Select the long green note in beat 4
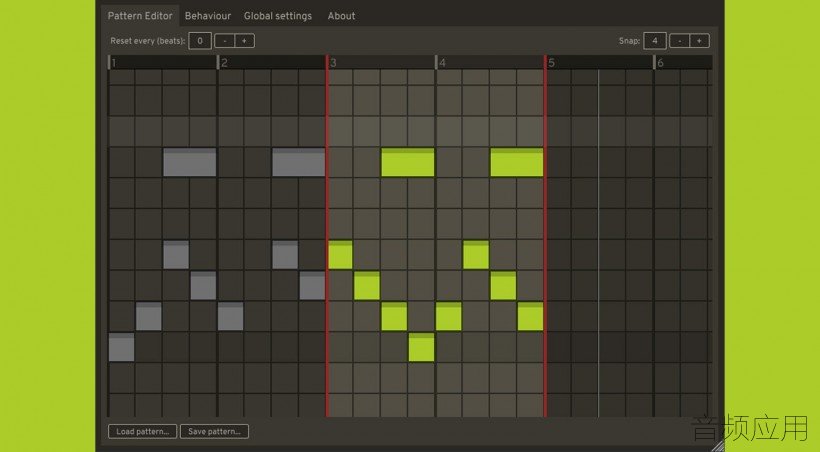The width and height of the screenshot is (820, 452). (x=517, y=162)
